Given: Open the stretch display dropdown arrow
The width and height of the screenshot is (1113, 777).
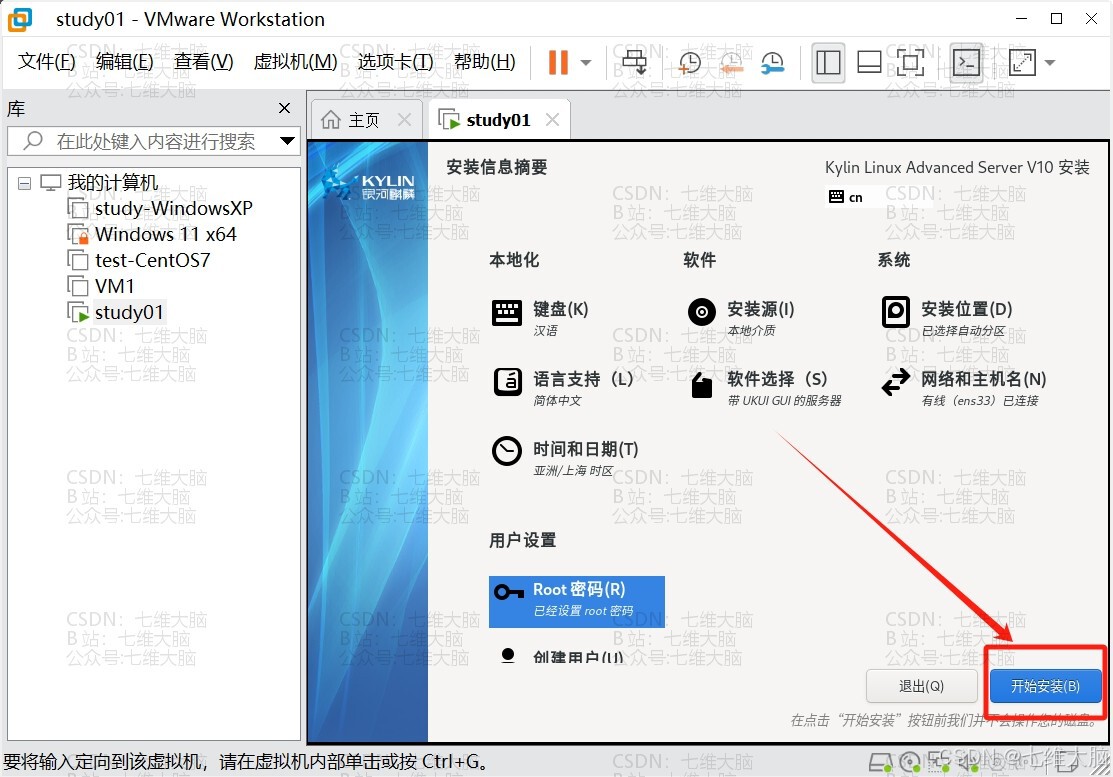Looking at the screenshot, I should click(x=1050, y=62).
